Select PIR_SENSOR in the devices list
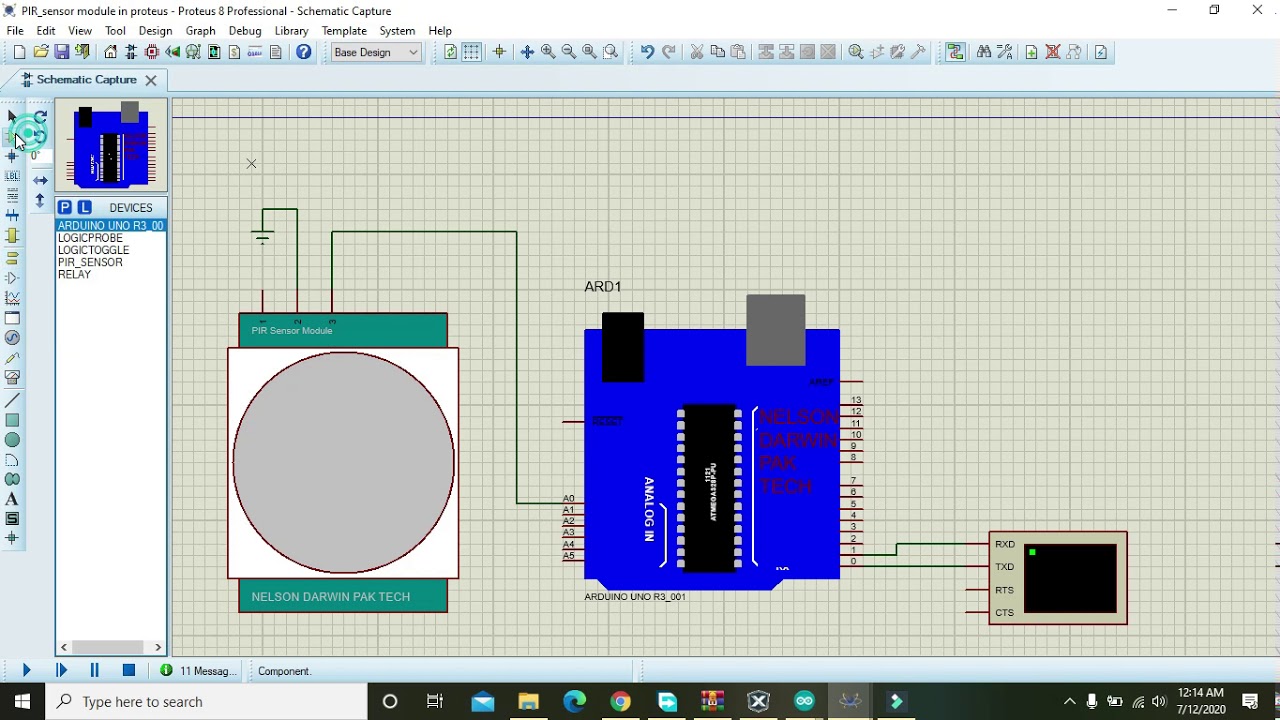The image size is (1280, 720). [90, 262]
